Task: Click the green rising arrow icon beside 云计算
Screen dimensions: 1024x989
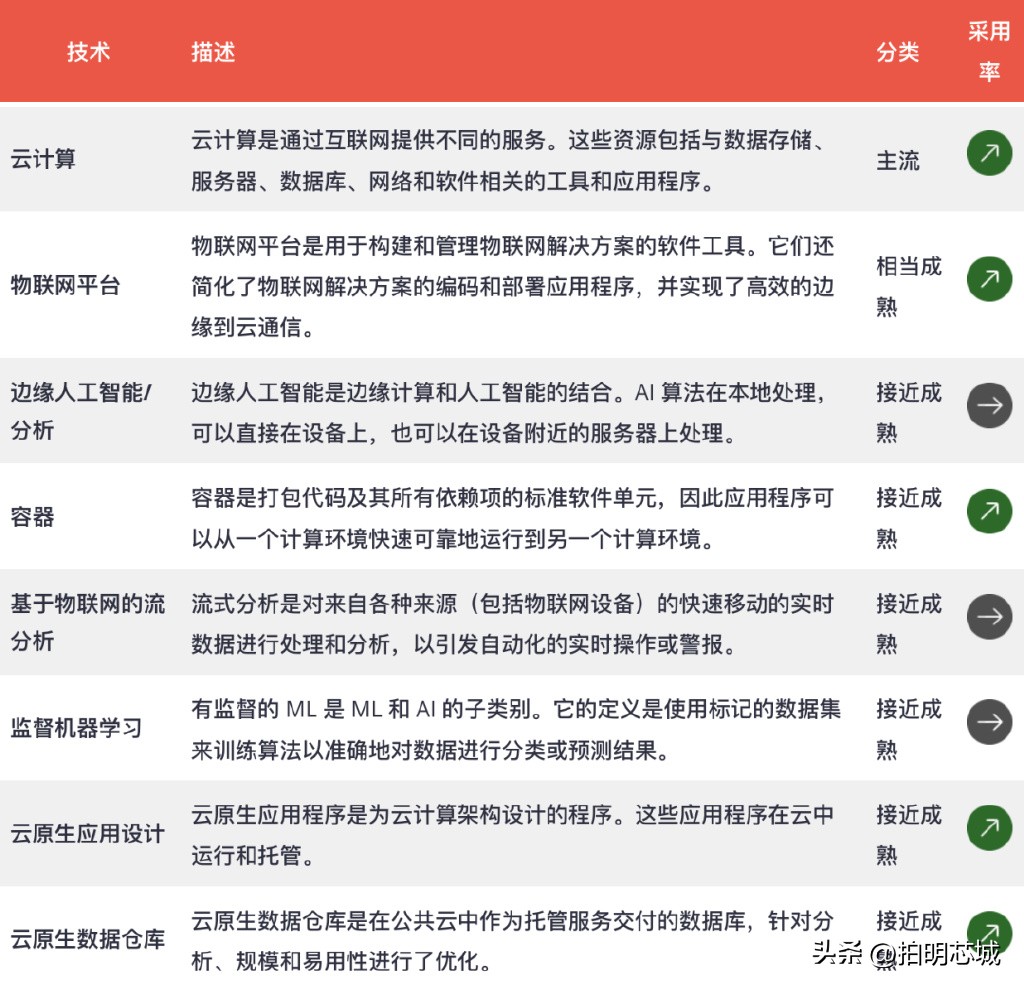Action: 989,153
